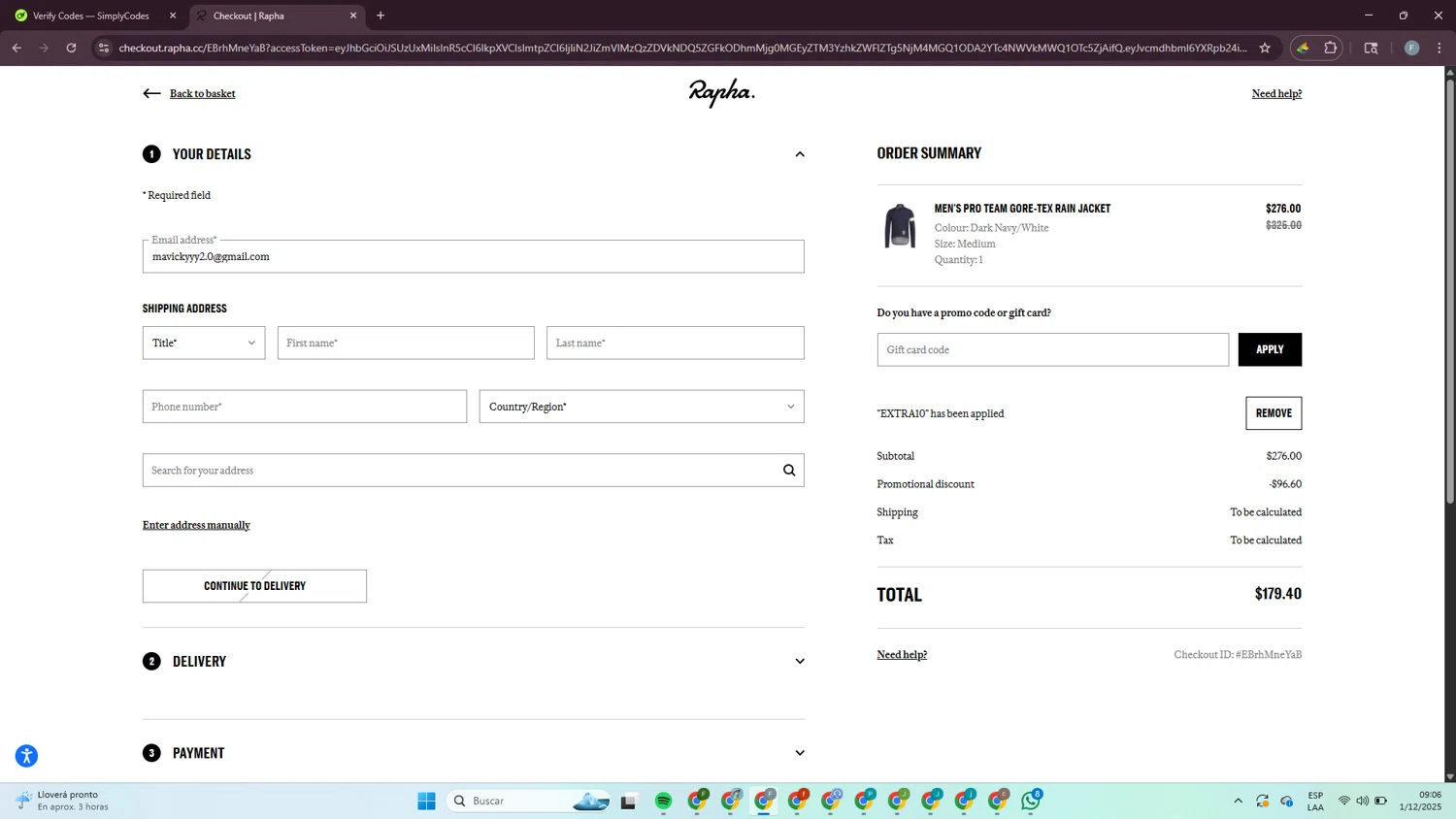
Task: Click the promotional discount -$96.60 value
Action: tap(1285, 484)
